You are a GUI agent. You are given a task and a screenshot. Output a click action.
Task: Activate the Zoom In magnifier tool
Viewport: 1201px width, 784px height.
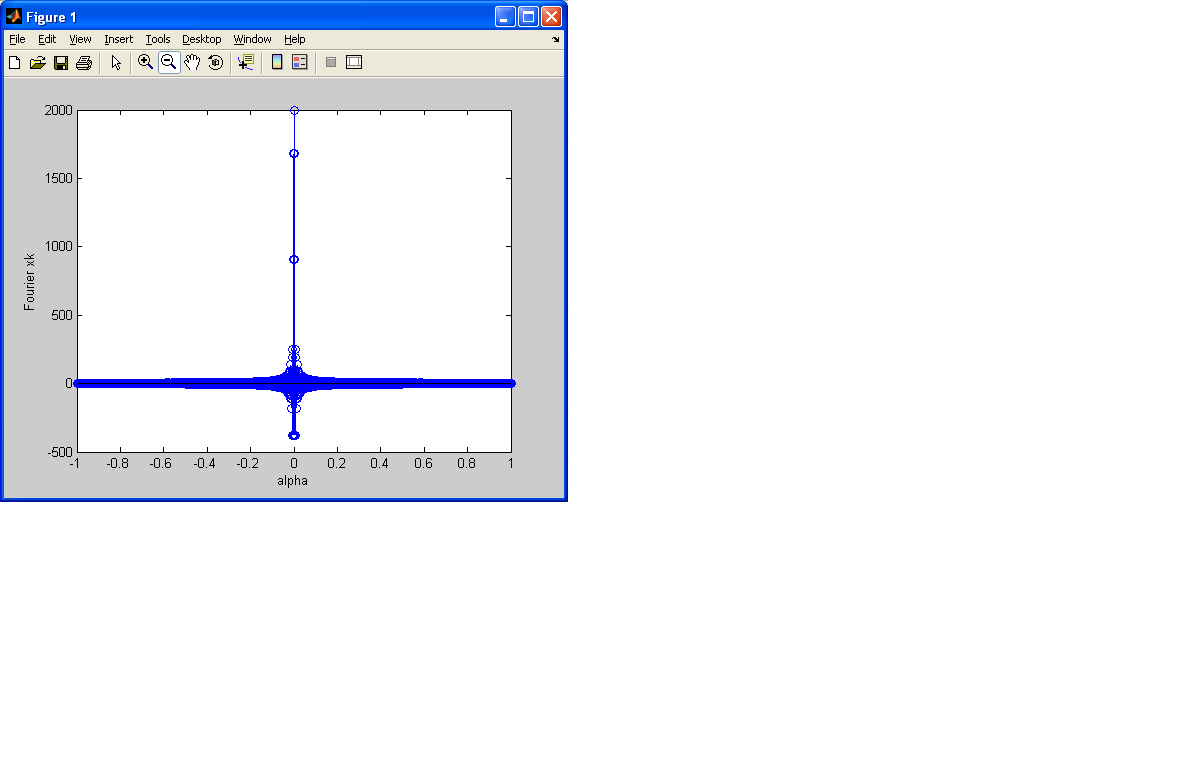(146, 62)
